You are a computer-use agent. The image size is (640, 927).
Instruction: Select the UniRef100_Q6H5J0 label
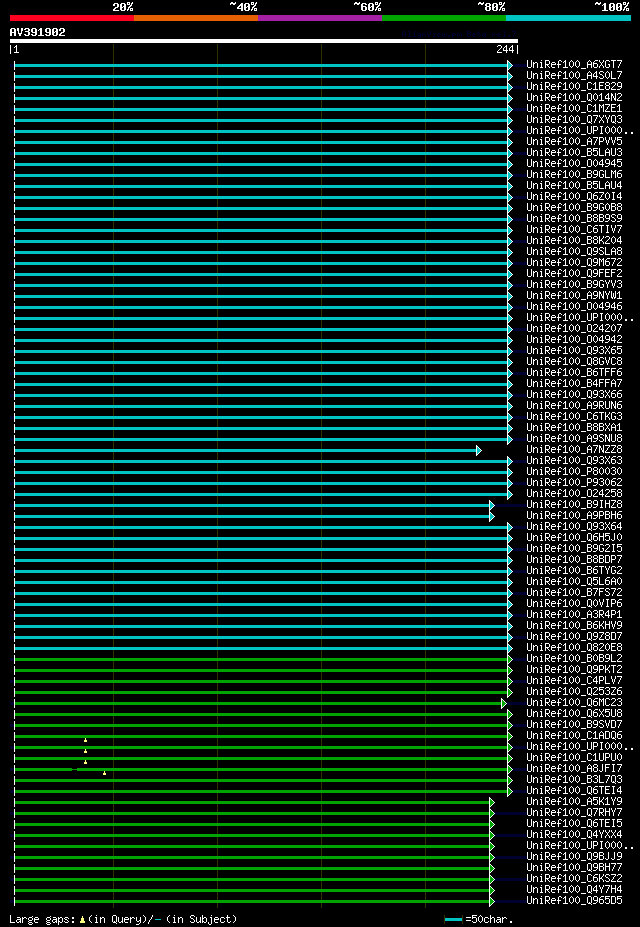tap(574, 537)
